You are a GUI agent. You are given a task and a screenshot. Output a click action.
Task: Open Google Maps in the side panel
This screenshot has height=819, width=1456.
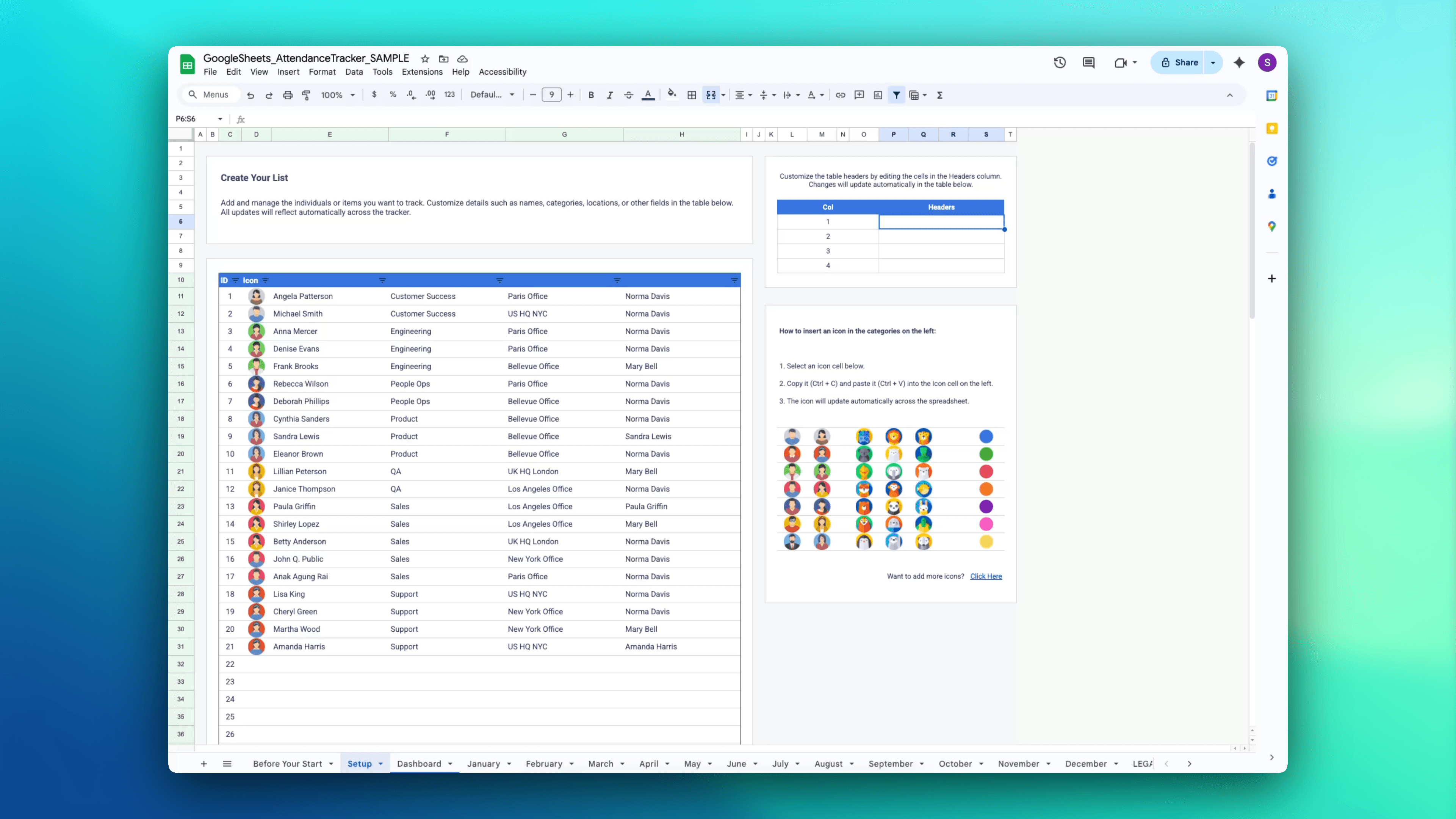tap(1272, 226)
